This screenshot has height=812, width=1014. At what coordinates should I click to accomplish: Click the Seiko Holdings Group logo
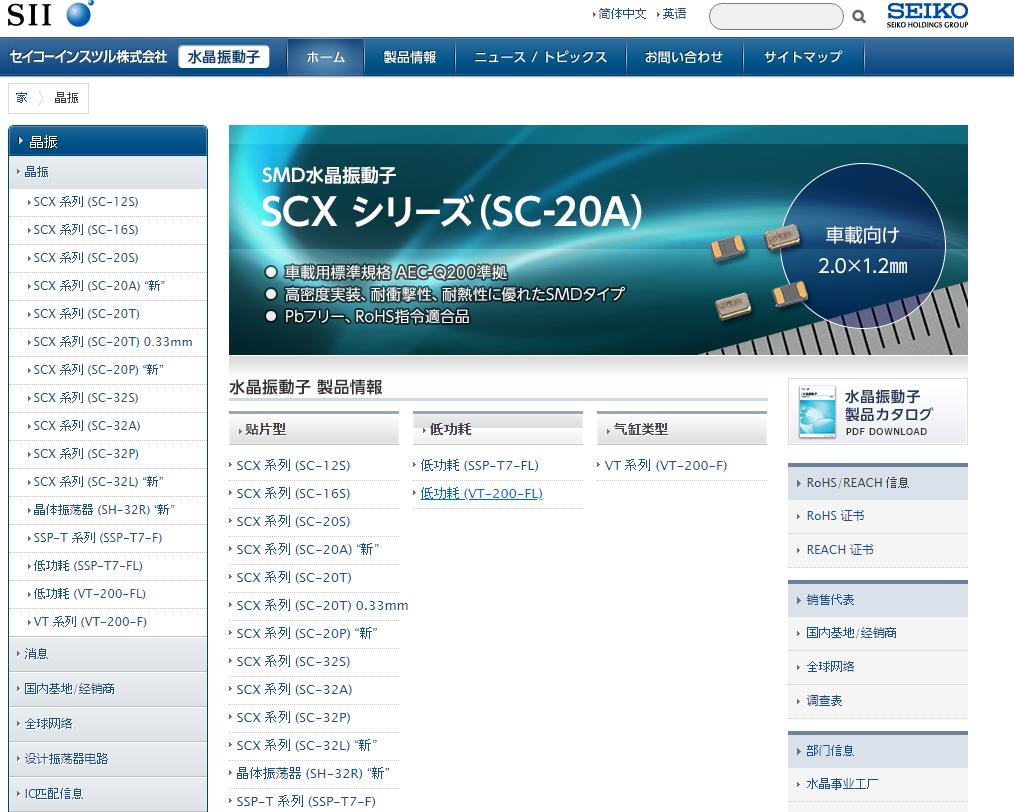click(x=927, y=15)
